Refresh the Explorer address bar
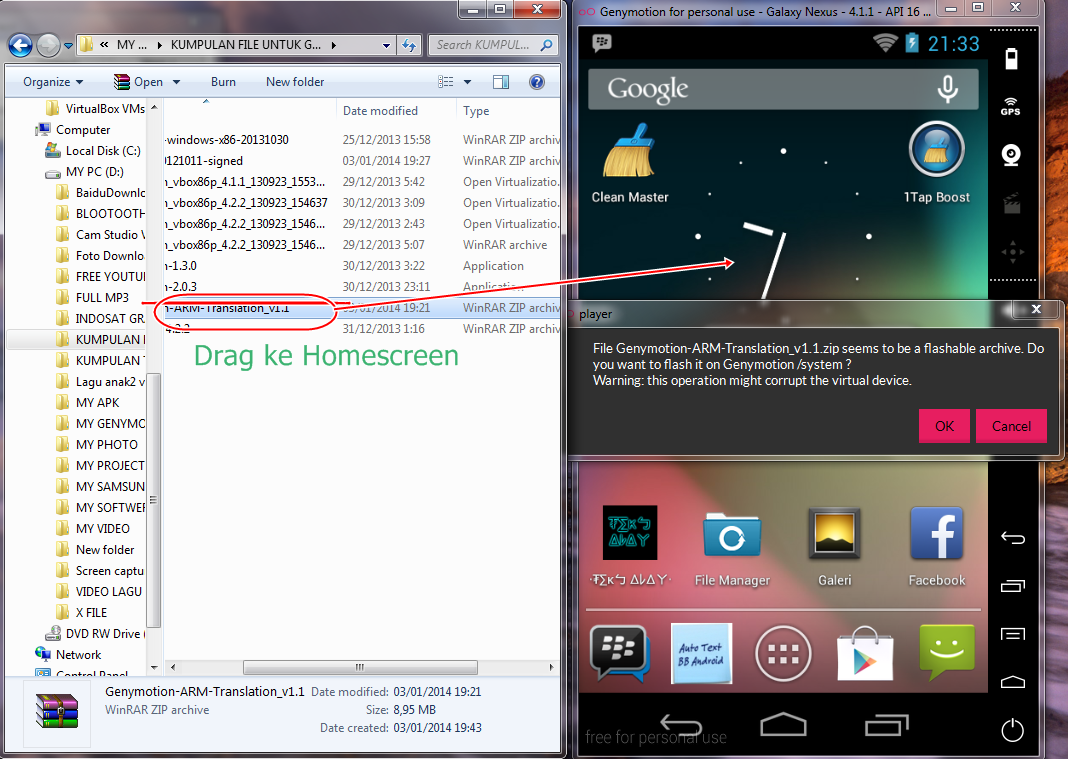This screenshot has width=1068, height=759. pos(409,46)
